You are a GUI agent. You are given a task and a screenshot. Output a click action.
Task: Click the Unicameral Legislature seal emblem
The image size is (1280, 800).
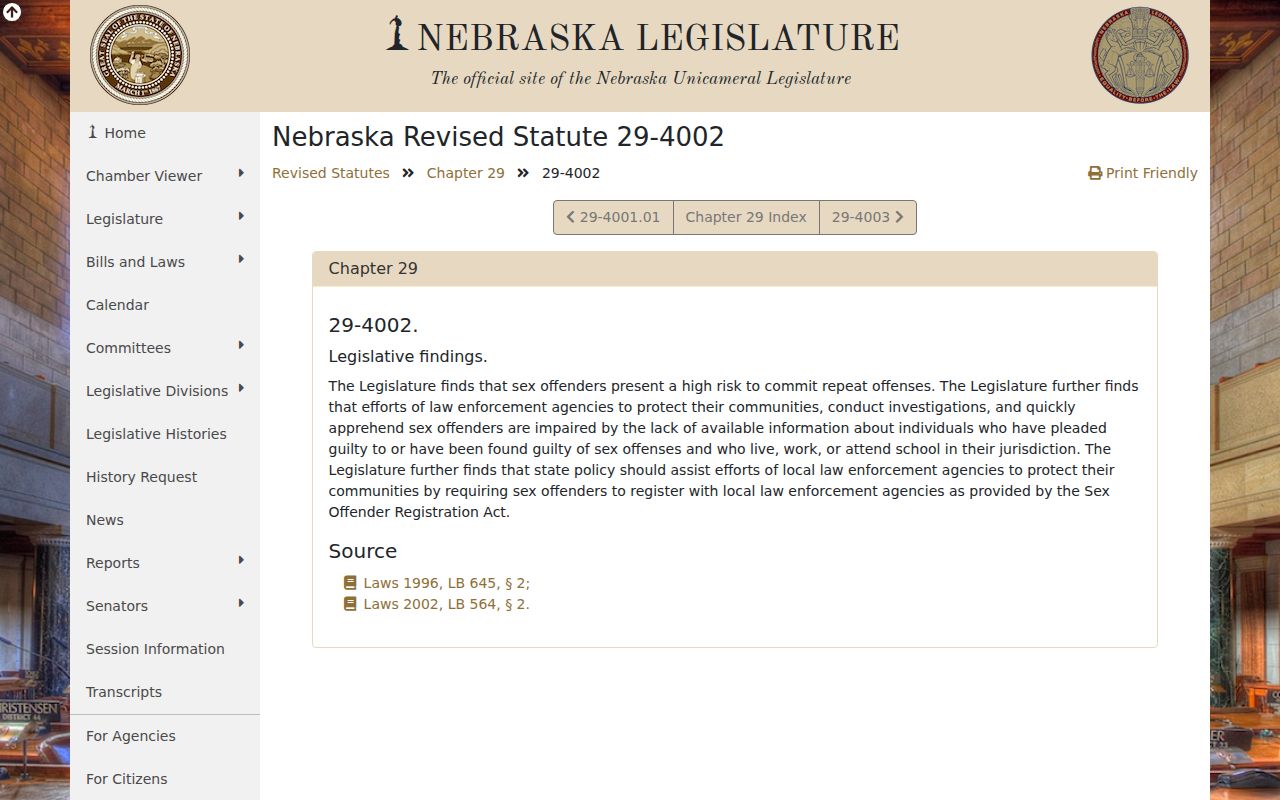pyautogui.click(x=1140, y=56)
